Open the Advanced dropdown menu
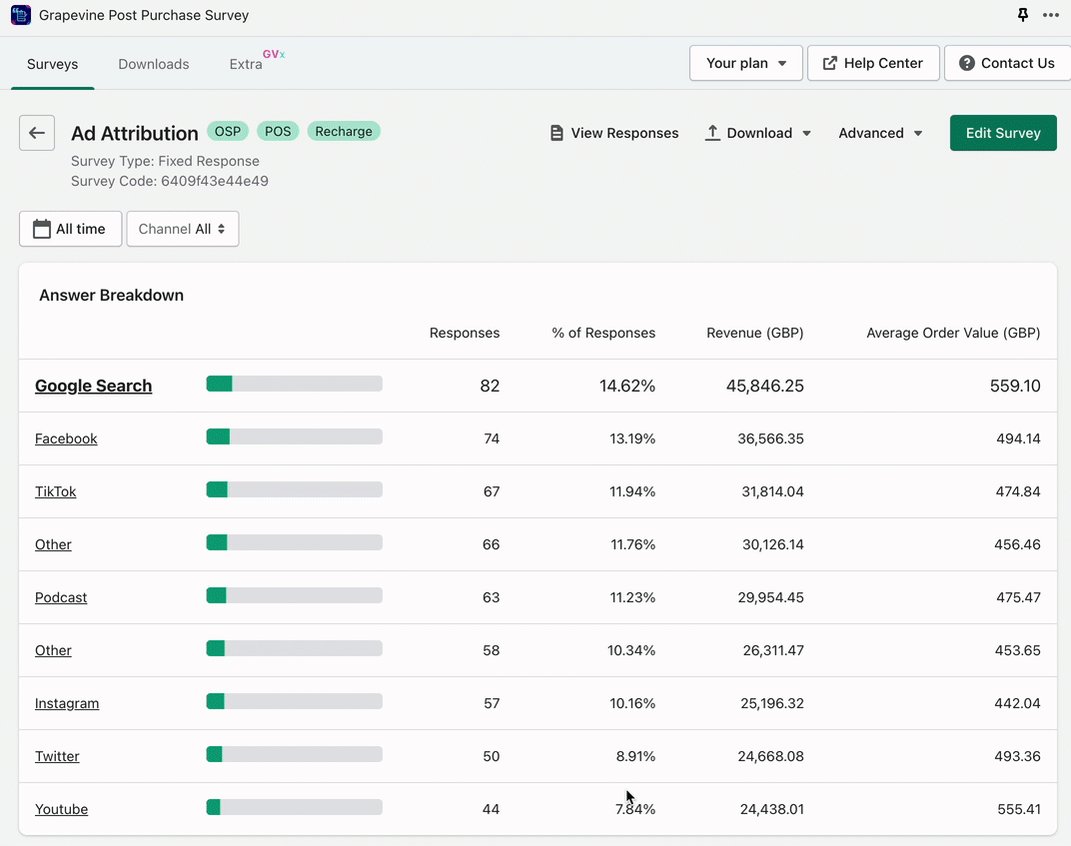This screenshot has height=846, width=1071. pos(880,133)
